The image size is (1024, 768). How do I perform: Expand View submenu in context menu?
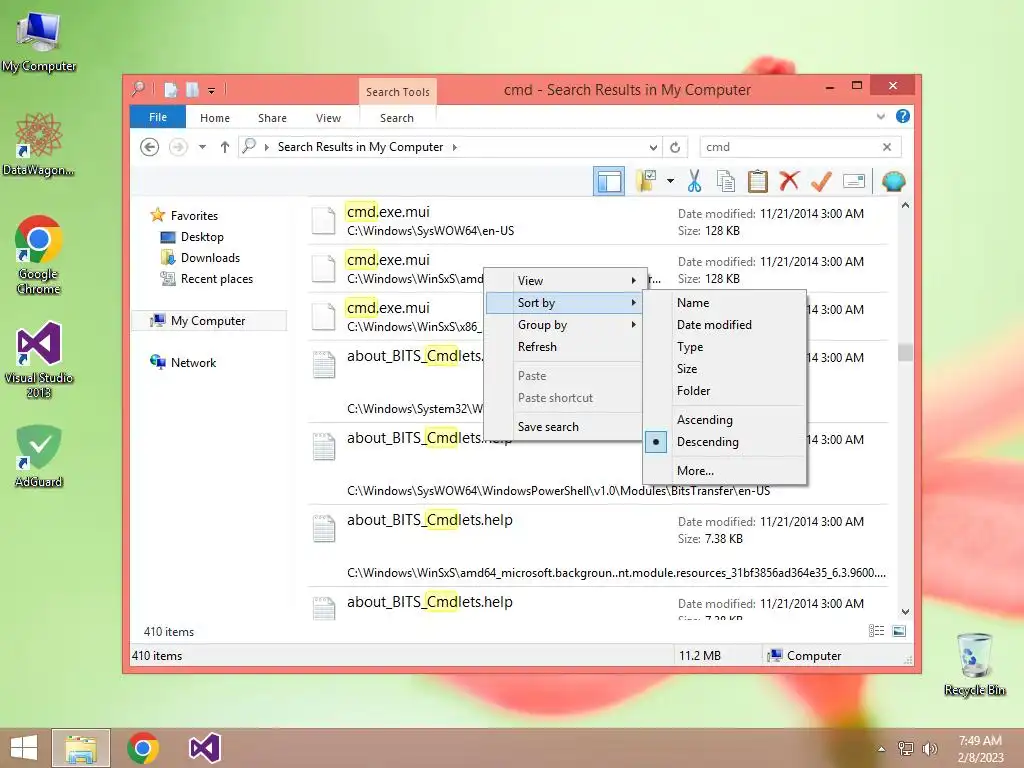564,281
